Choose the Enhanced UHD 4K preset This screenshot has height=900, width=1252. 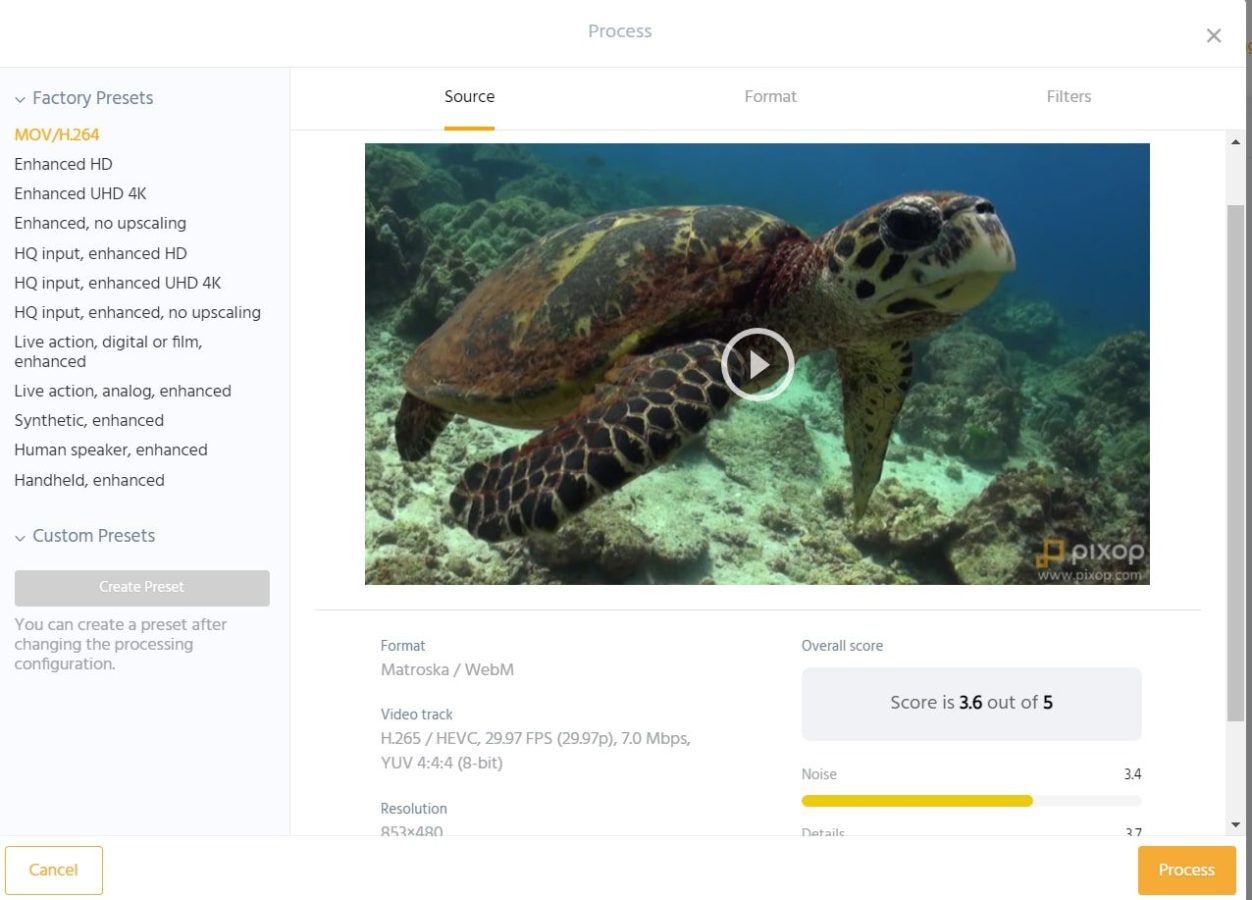[80, 193]
